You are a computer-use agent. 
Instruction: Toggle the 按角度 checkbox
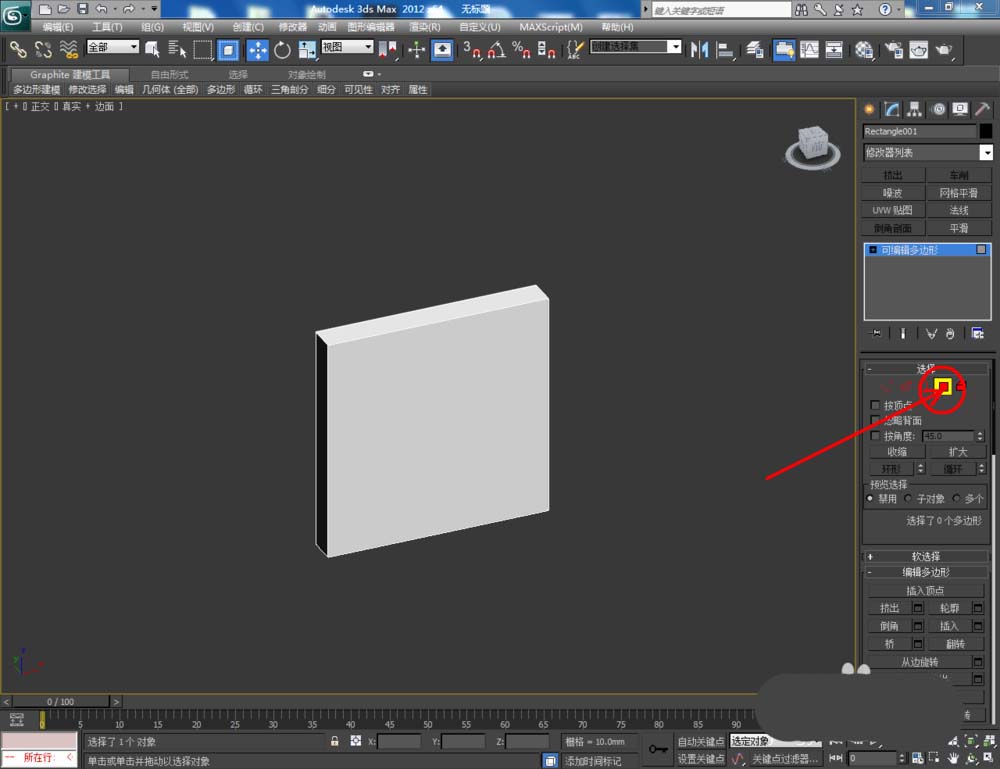[x=876, y=436]
